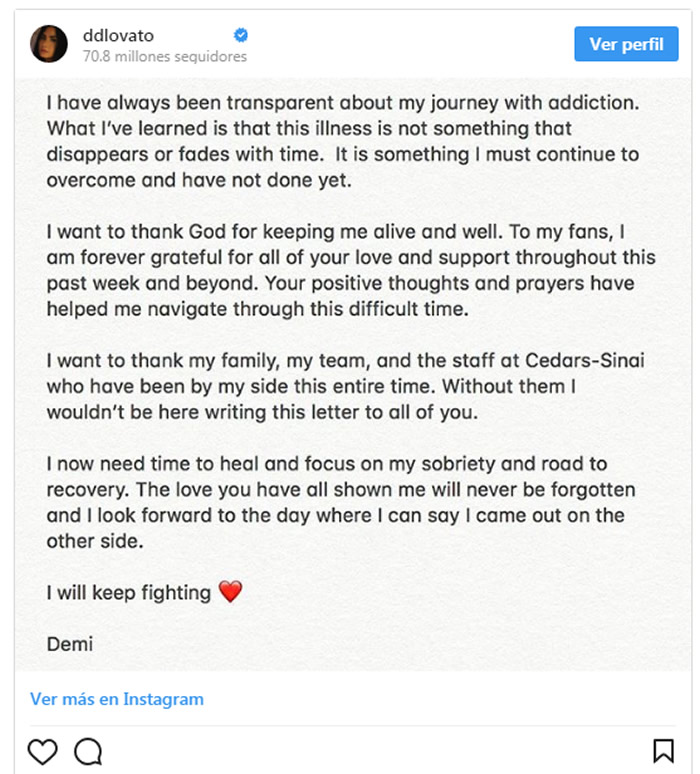Click the 'I now need time to heal' line
700x774 pixels.
pos(327,464)
